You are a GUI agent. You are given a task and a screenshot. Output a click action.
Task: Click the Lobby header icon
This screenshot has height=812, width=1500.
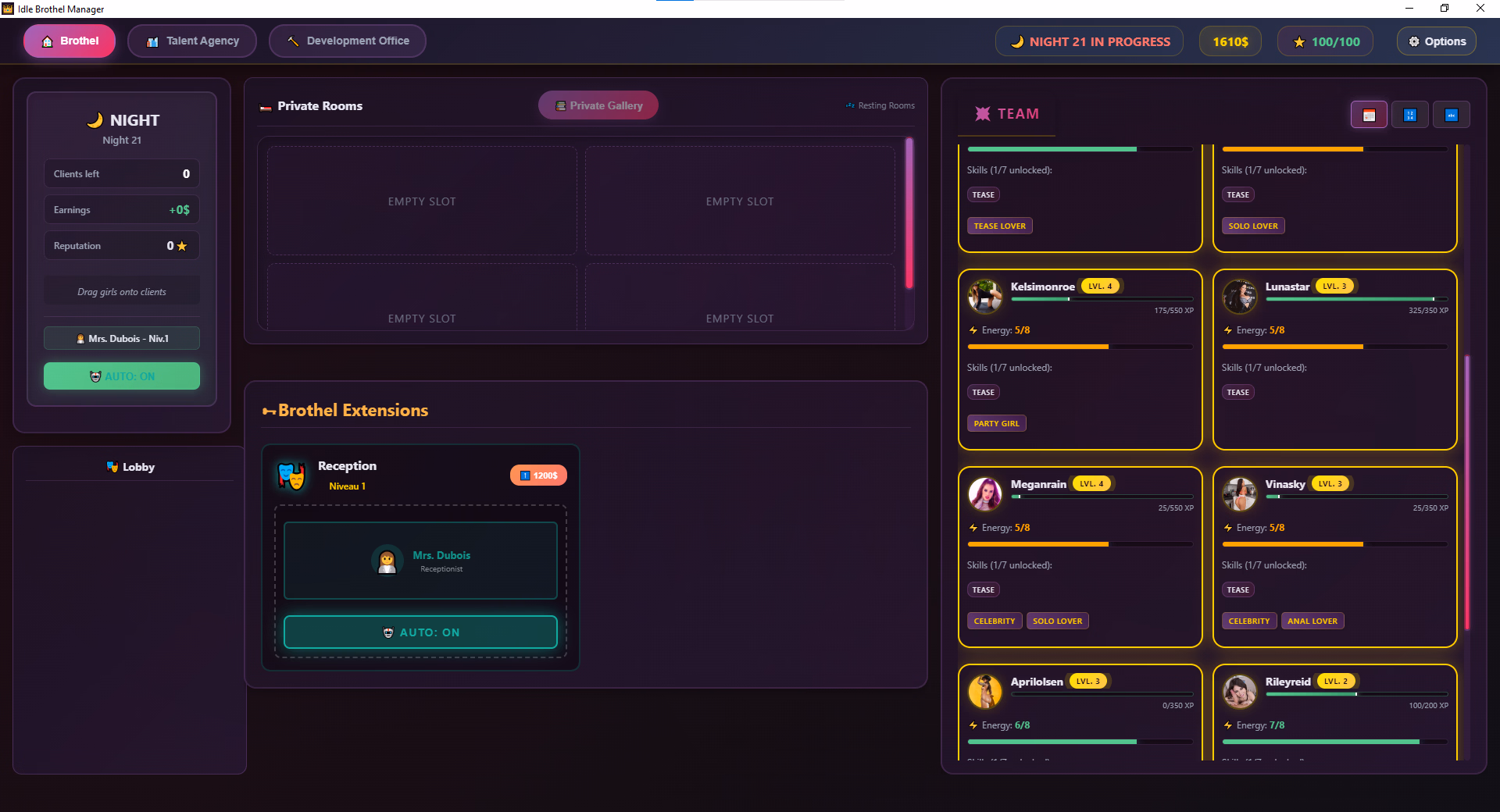pos(112,467)
